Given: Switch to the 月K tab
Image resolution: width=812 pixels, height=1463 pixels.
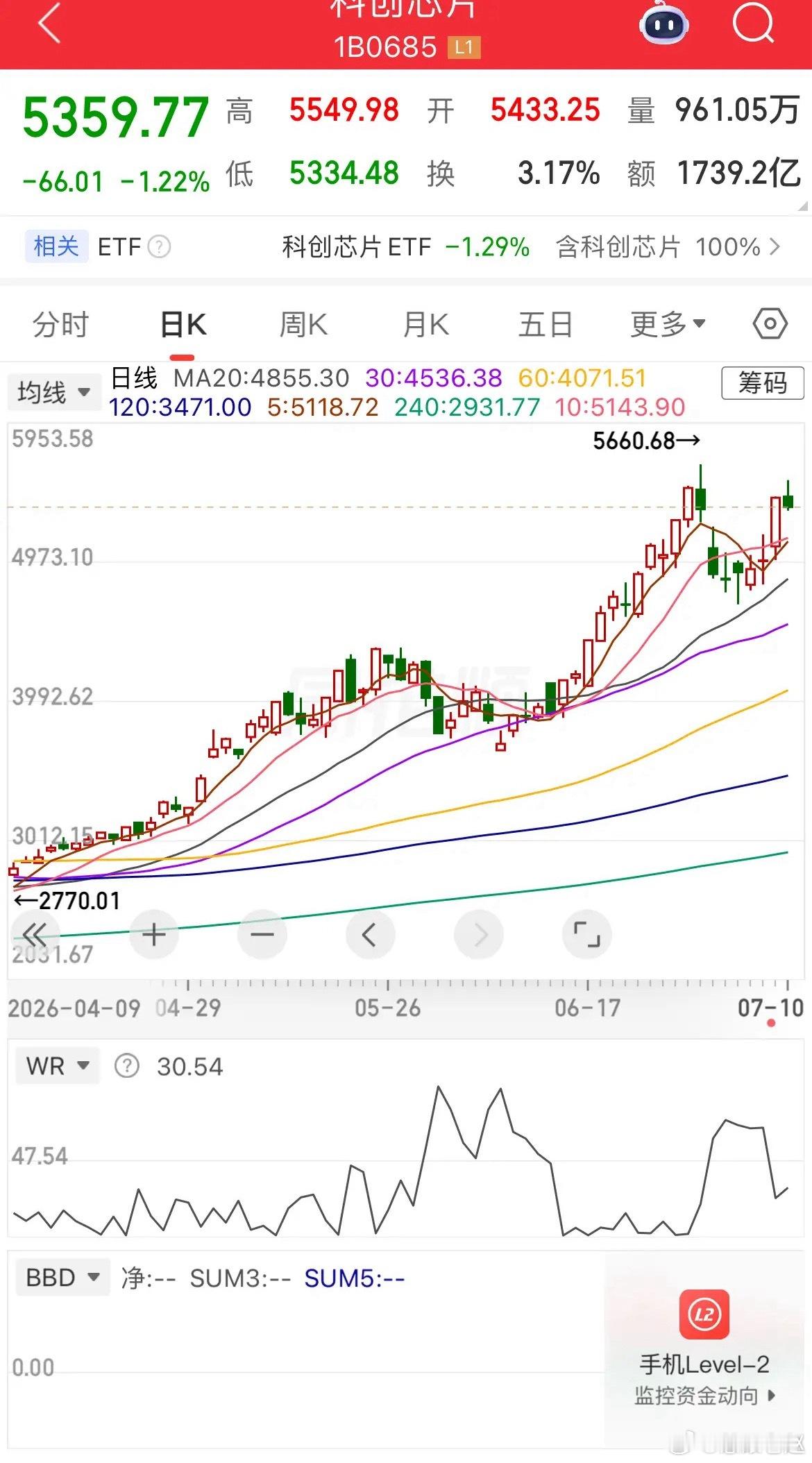Looking at the screenshot, I should (426, 324).
